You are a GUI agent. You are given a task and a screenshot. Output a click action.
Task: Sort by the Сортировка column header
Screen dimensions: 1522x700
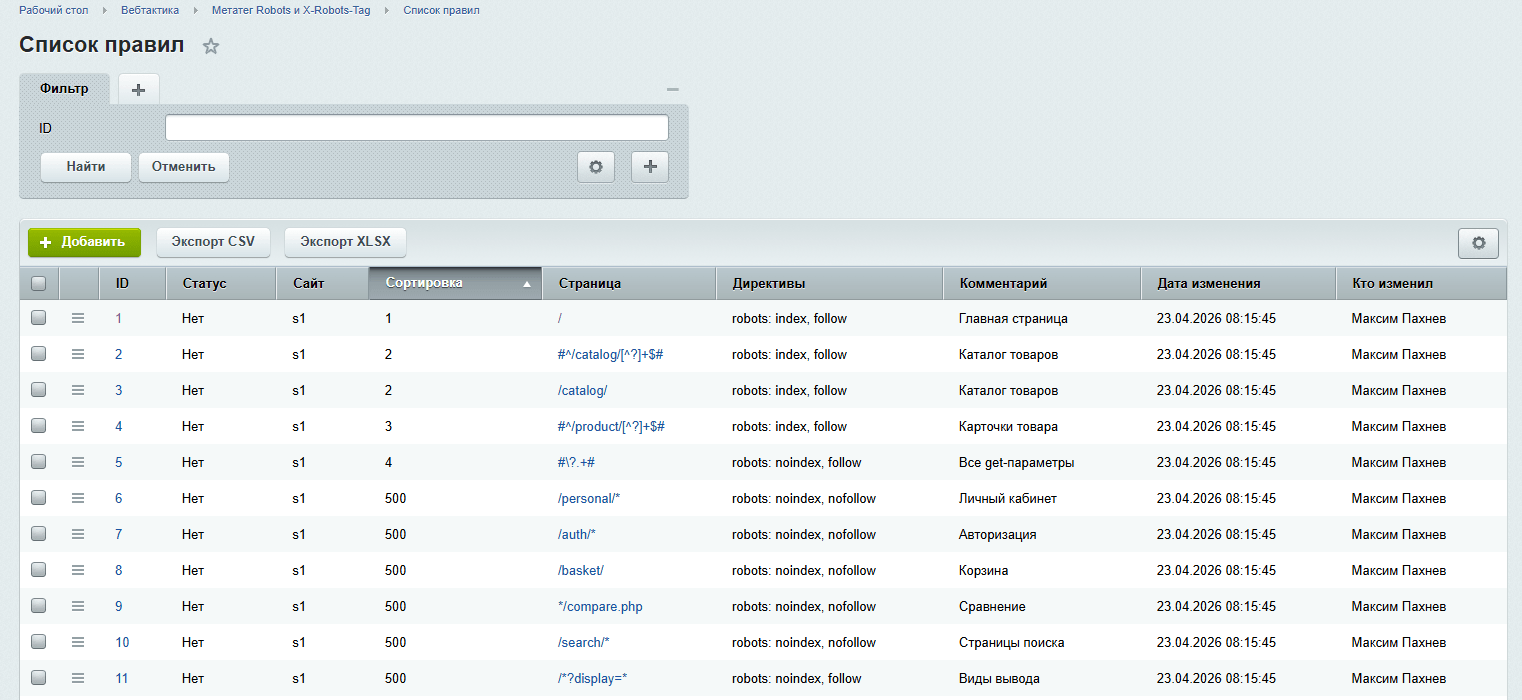pos(456,283)
